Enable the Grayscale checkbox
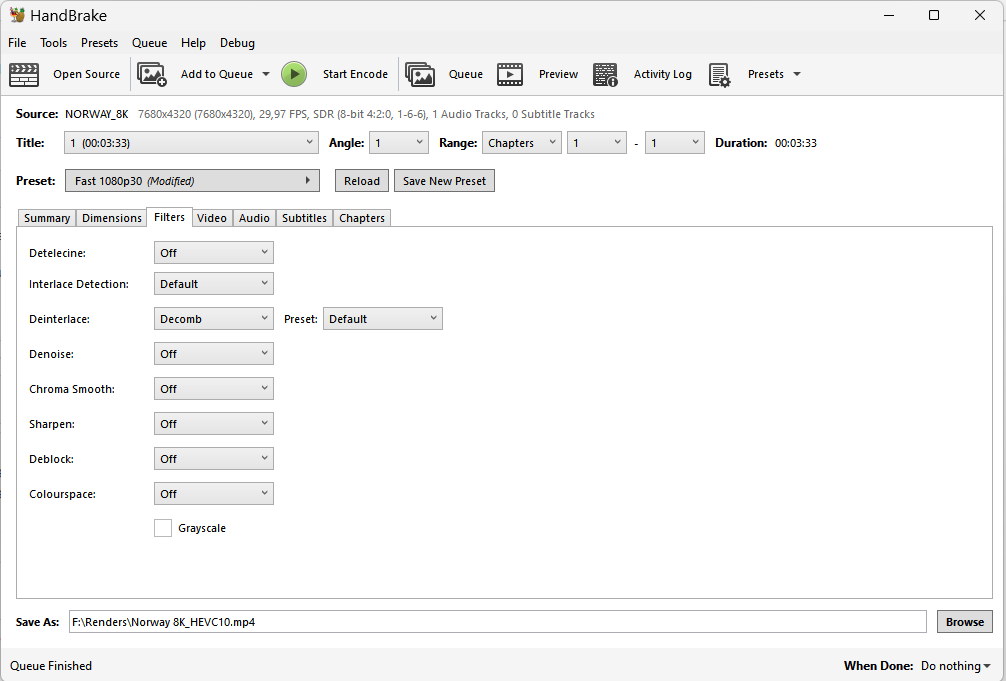Screen dimensions: 1006x681 (x=163, y=528)
